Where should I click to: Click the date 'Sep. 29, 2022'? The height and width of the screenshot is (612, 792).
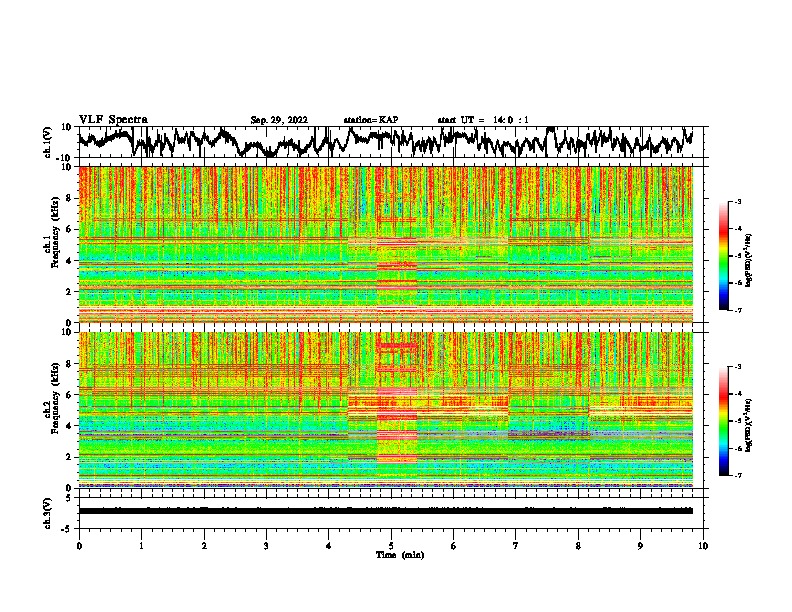[279, 120]
